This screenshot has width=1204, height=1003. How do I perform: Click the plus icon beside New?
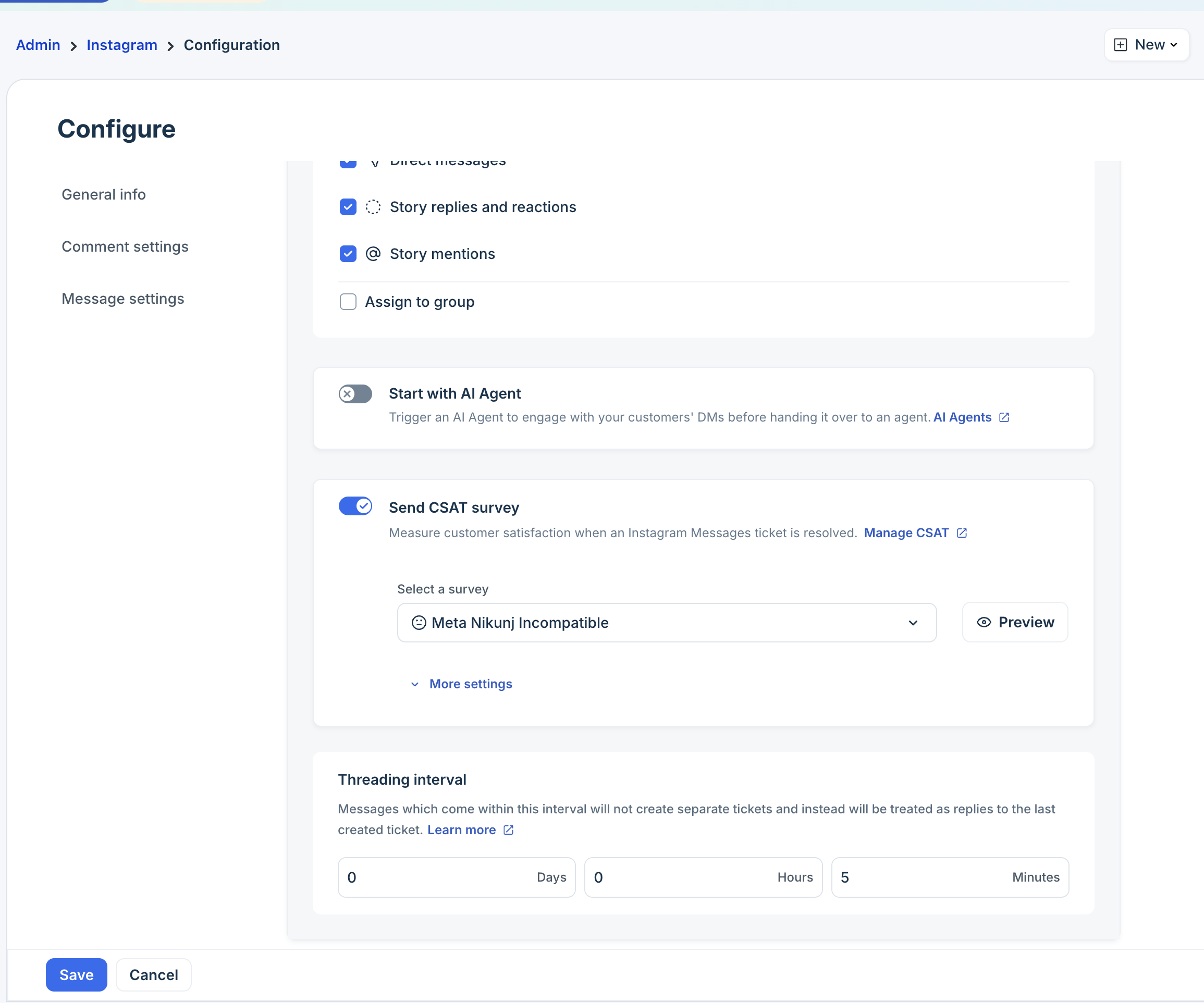coord(1120,45)
